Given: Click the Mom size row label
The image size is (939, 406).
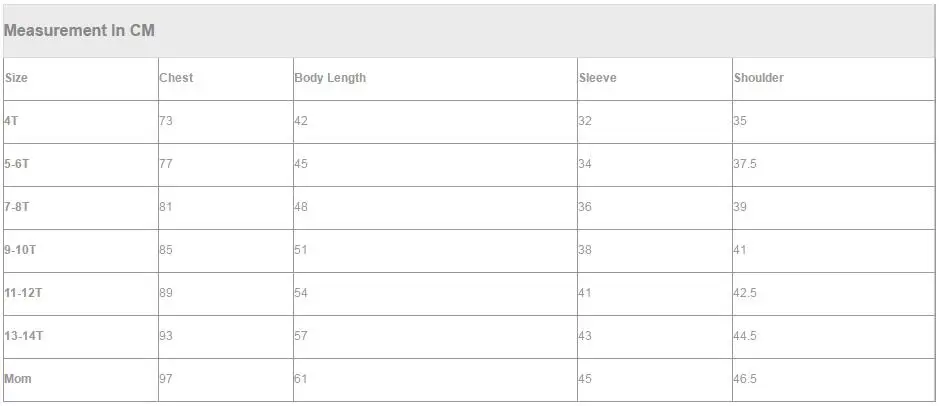Looking at the screenshot, I should pyautogui.click(x=17, y=379).
